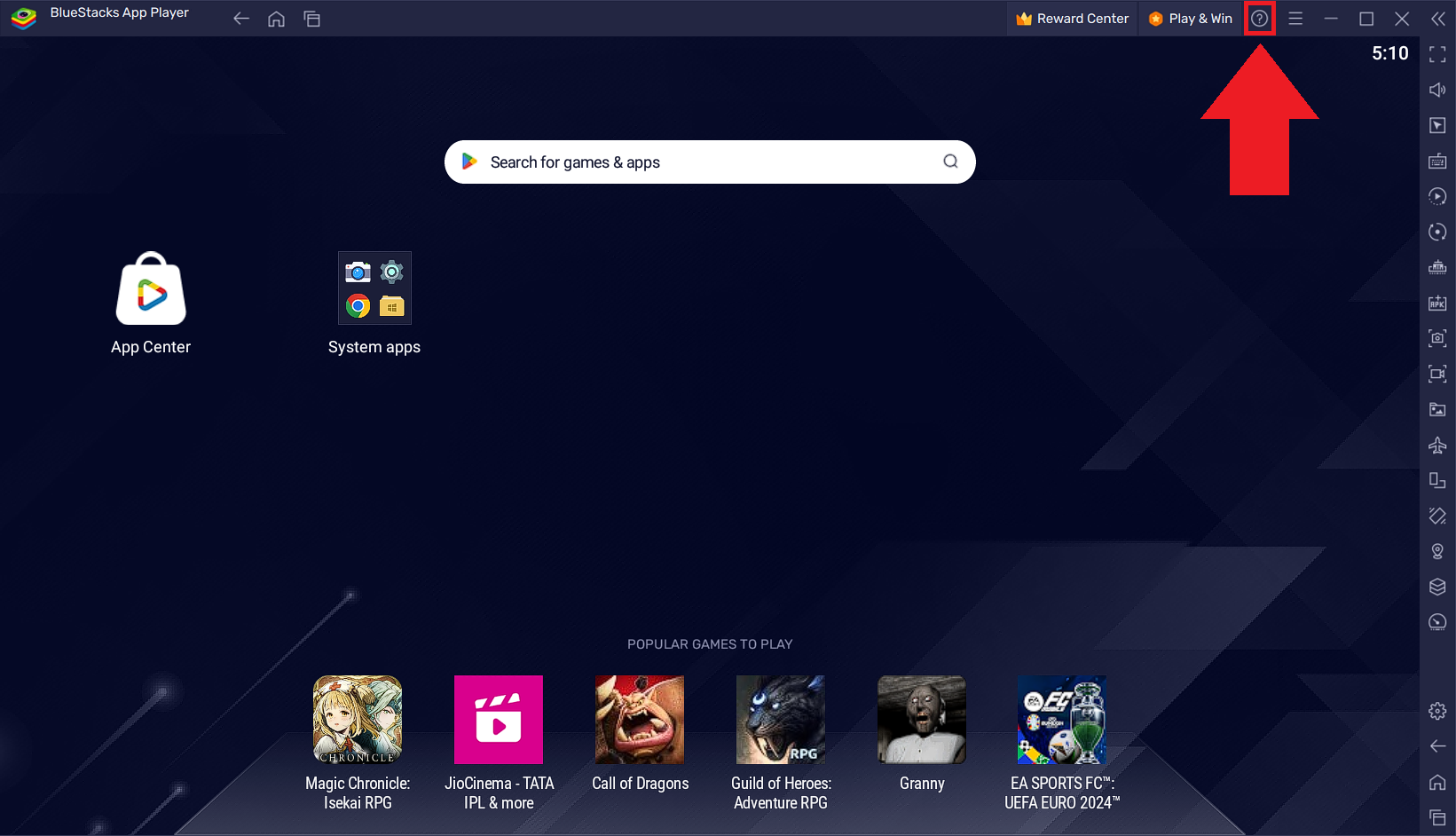Open keyboard game controls editor
1456x836 pixels.
[1437, 161]
